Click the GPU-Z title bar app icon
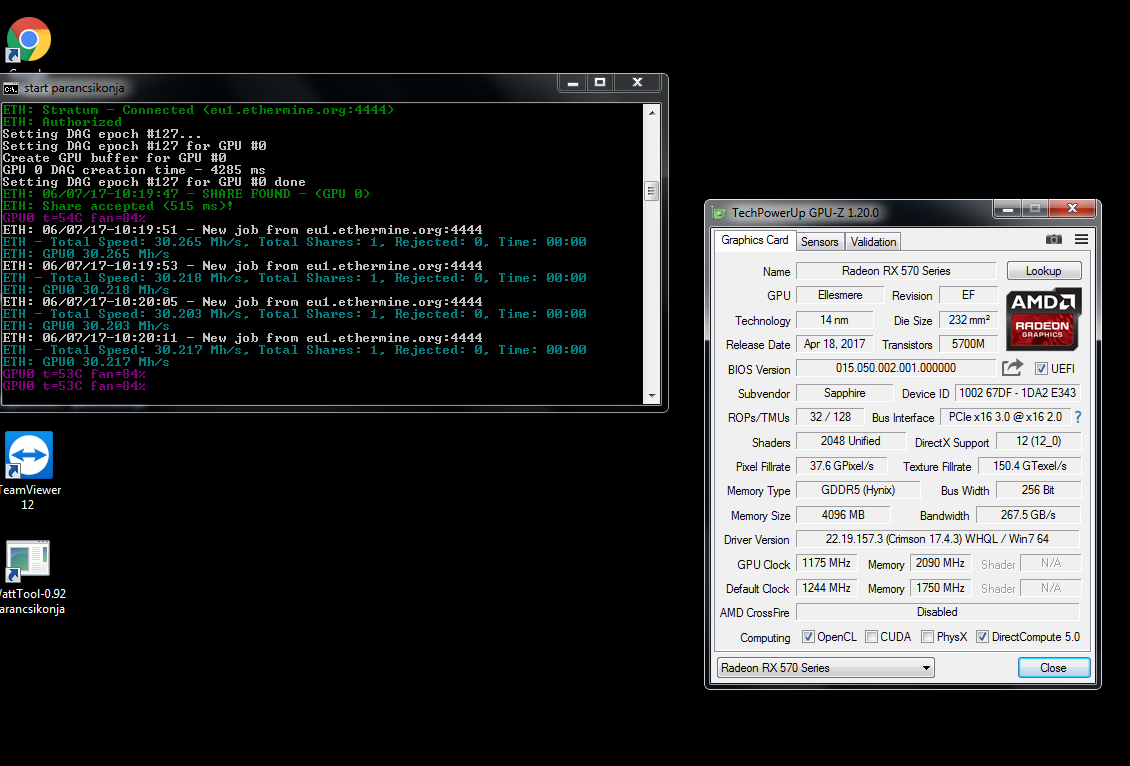Image resolution: width=1130 pixels, height=766 pixels. click(719, 213)
